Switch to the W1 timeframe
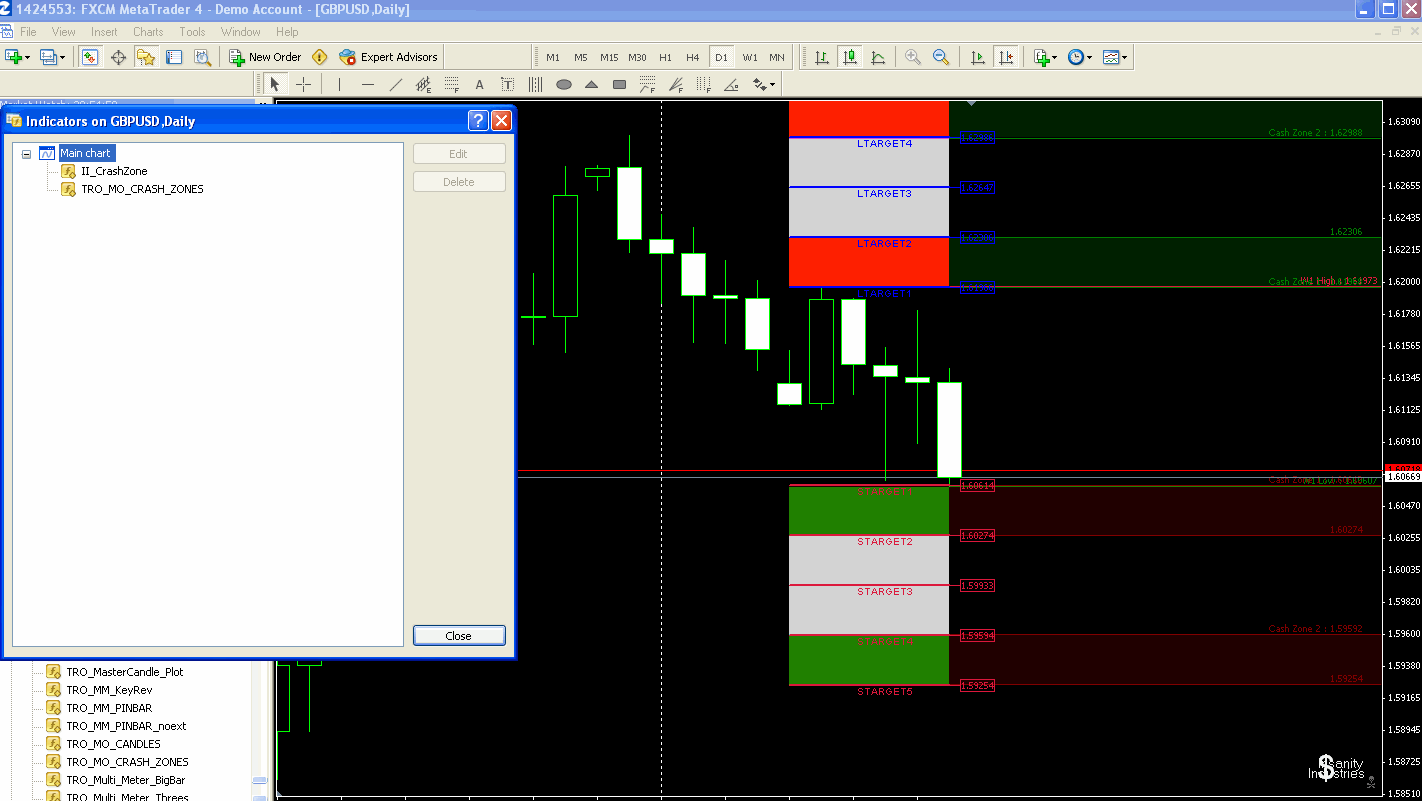This screenshot has width=1422, height=801. [750, 57]
